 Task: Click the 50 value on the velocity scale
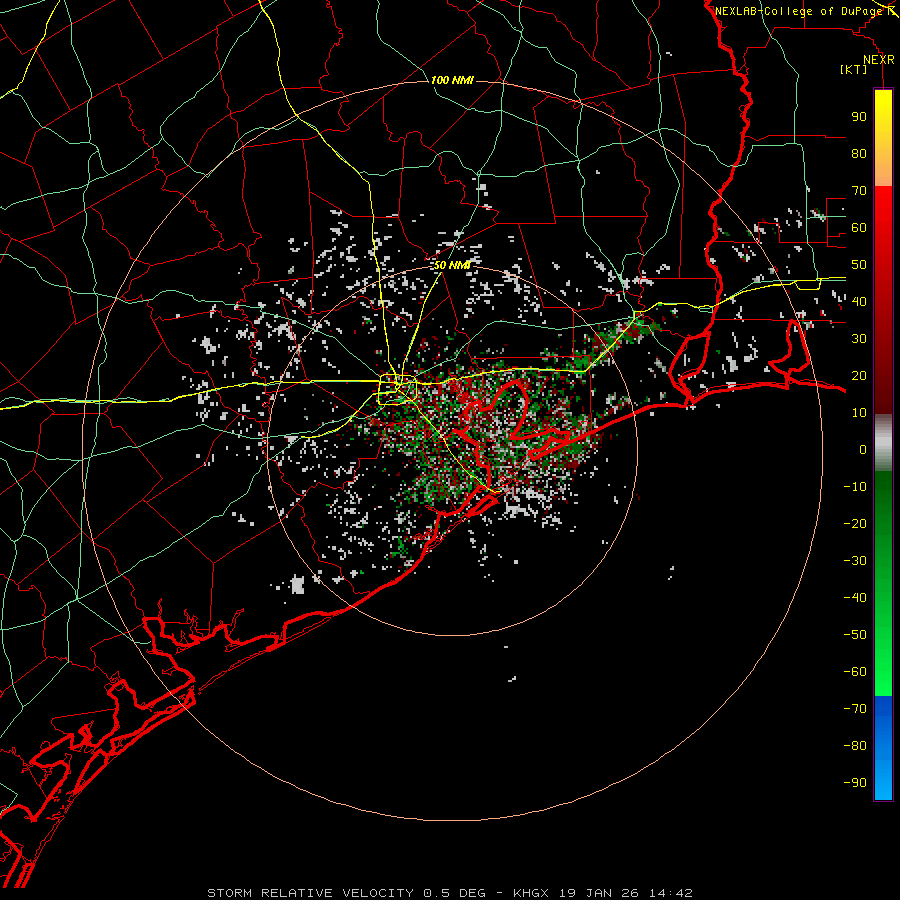point(859,265)
